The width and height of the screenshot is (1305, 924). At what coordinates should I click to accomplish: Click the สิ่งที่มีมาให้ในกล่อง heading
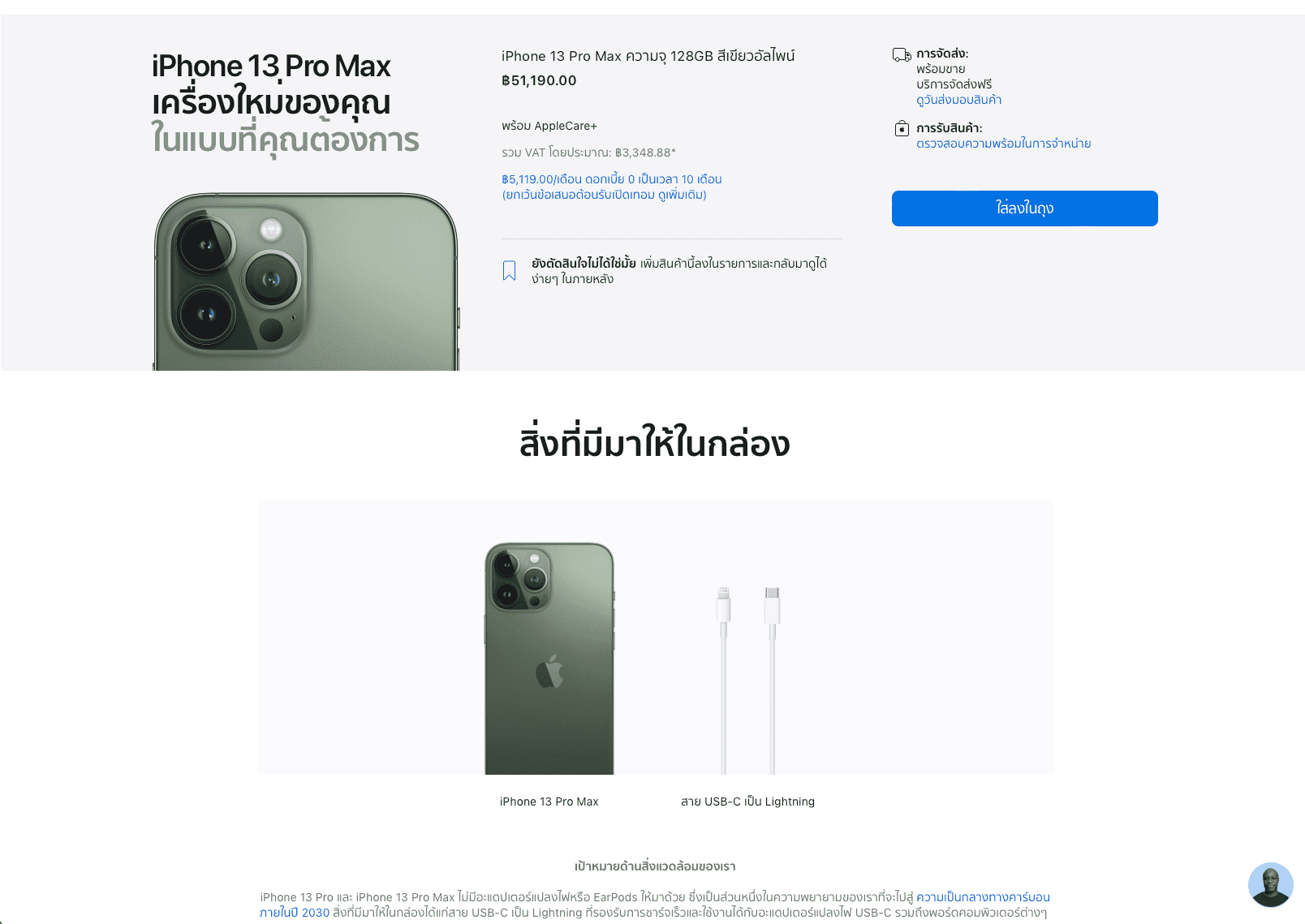[x=654, y=442]
